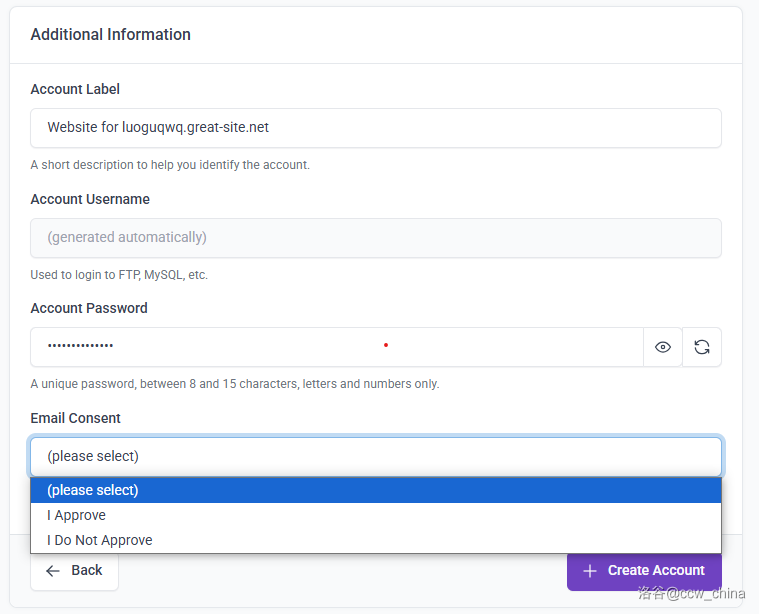The height and width of the screenshot is (614, 759).
Task: Choose "I Do Not Approve" from the list
Action: [99, 540]
